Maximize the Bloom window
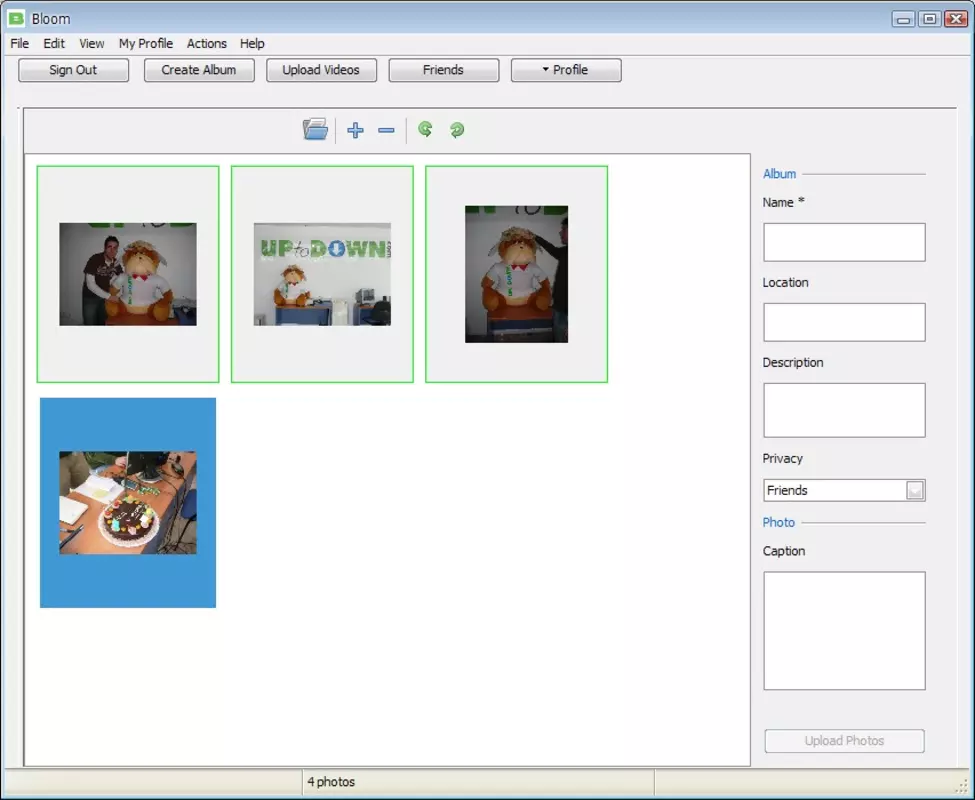This screenshot has width=975, height=800. pyautogui.click(x=930, y=19)
